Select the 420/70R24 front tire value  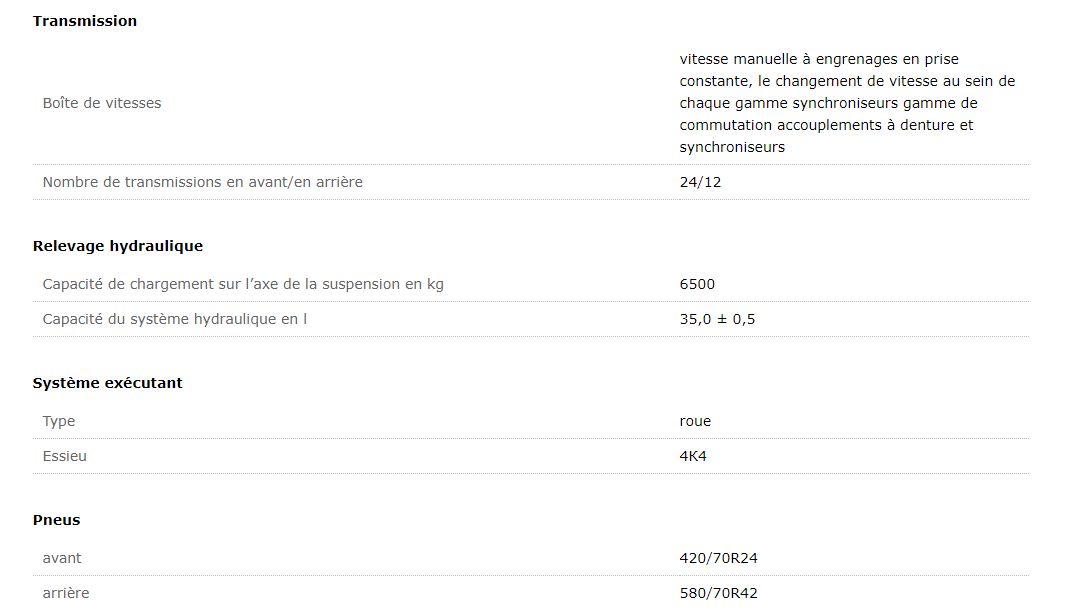click(718, 558)
